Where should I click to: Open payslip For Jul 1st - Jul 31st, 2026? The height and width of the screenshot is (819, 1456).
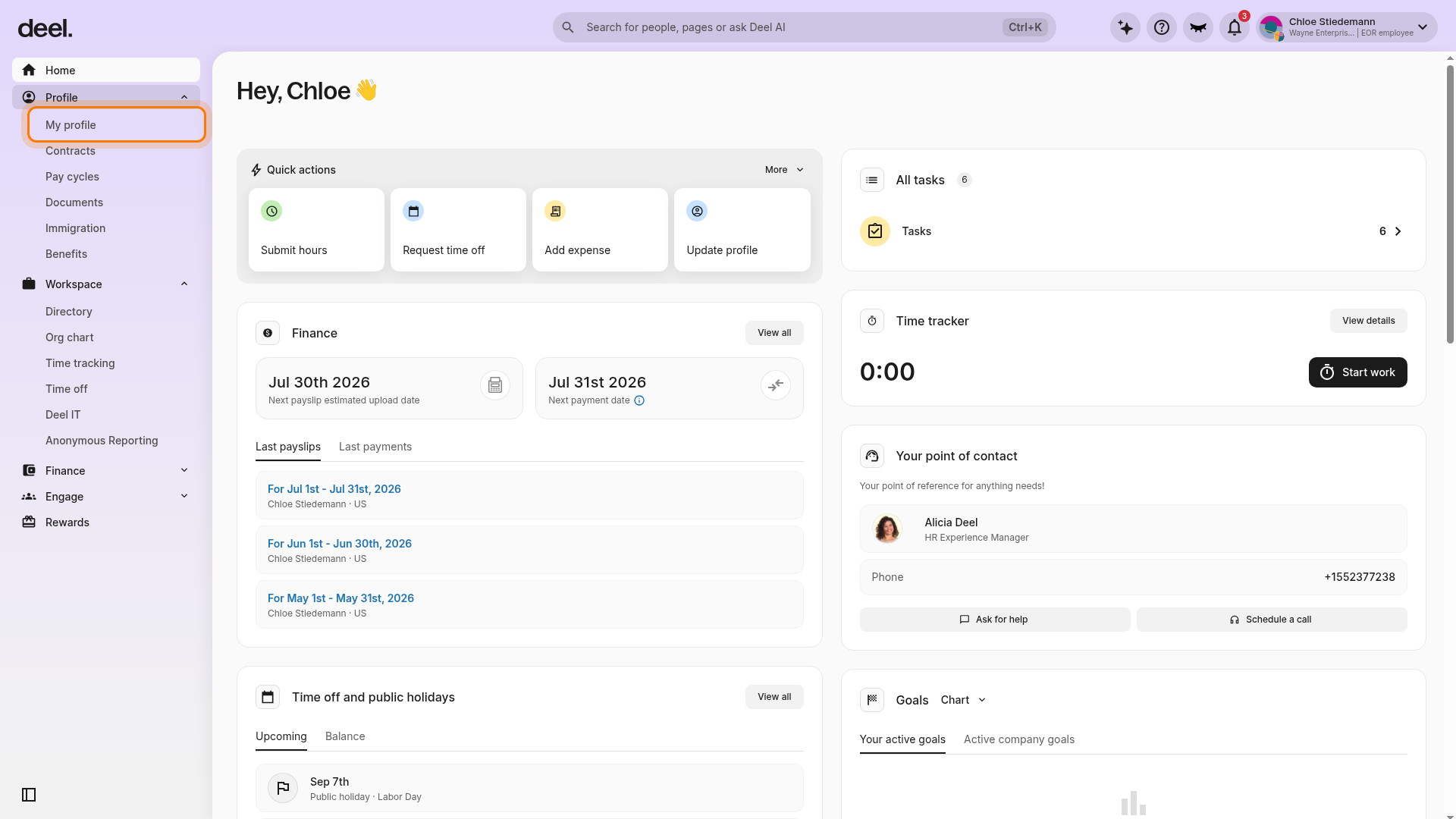tap(334, 489)
